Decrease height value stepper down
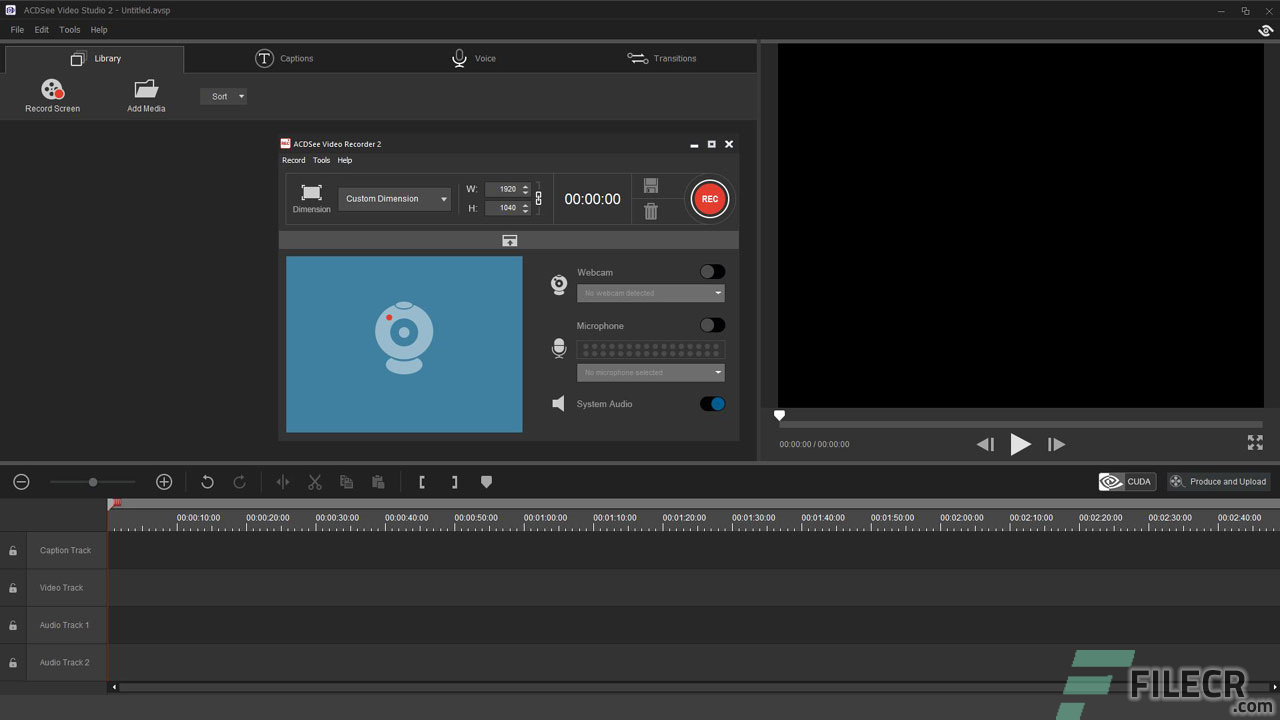The width and height of the screenshot is (1280, 720). [x=526, y=211]
